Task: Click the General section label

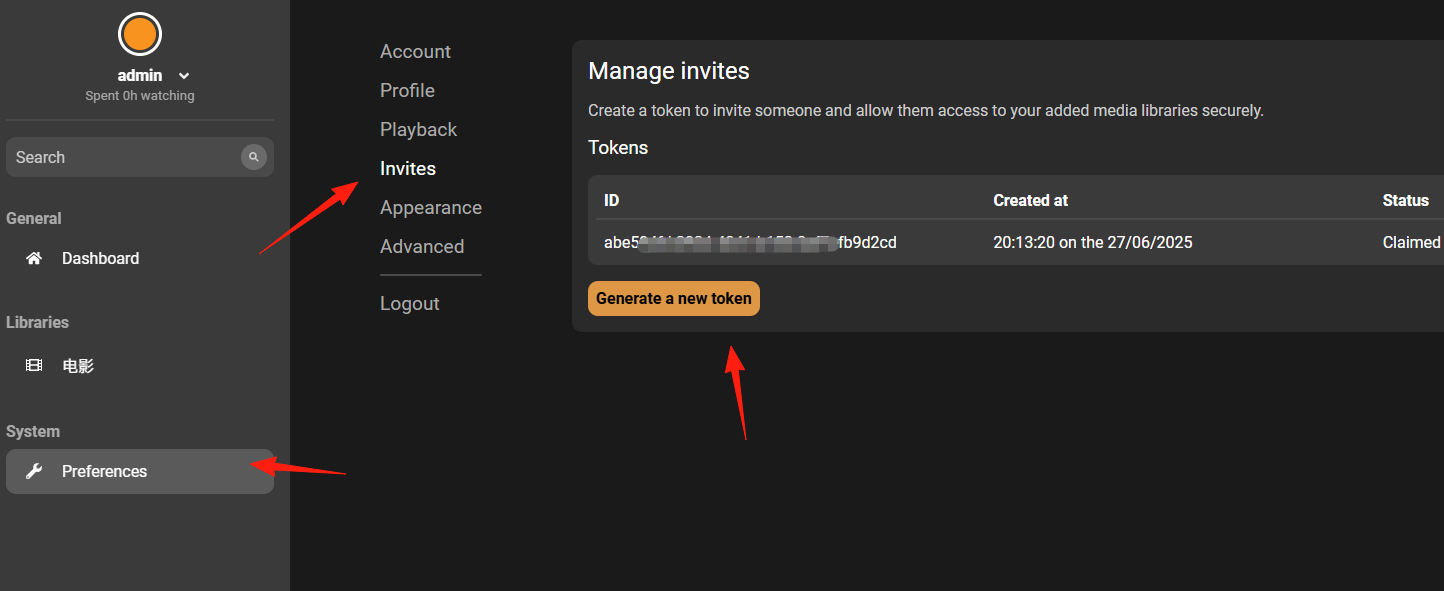Action: click(34, 218)
